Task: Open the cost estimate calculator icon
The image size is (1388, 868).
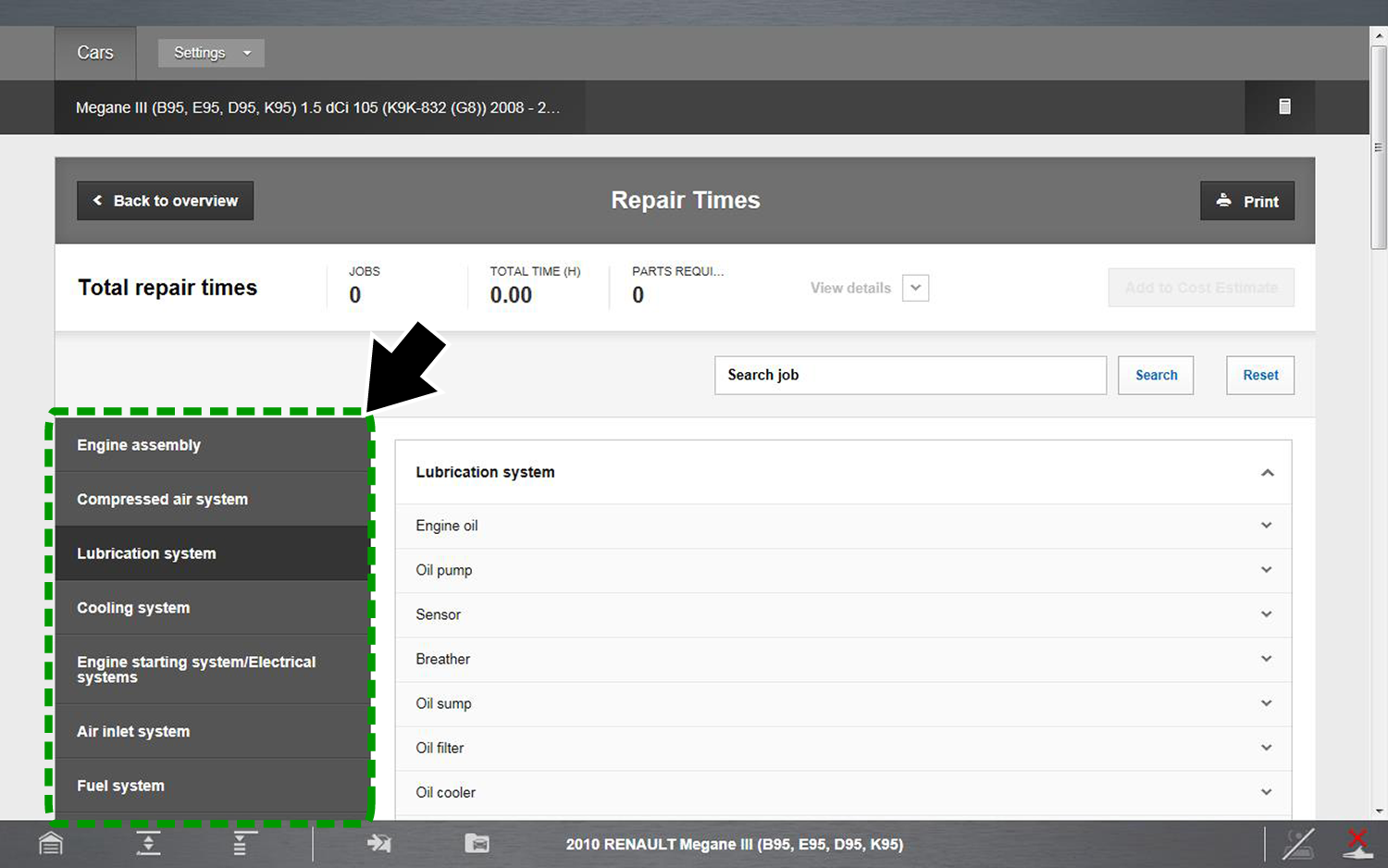Action: (x=1284, y=106)
